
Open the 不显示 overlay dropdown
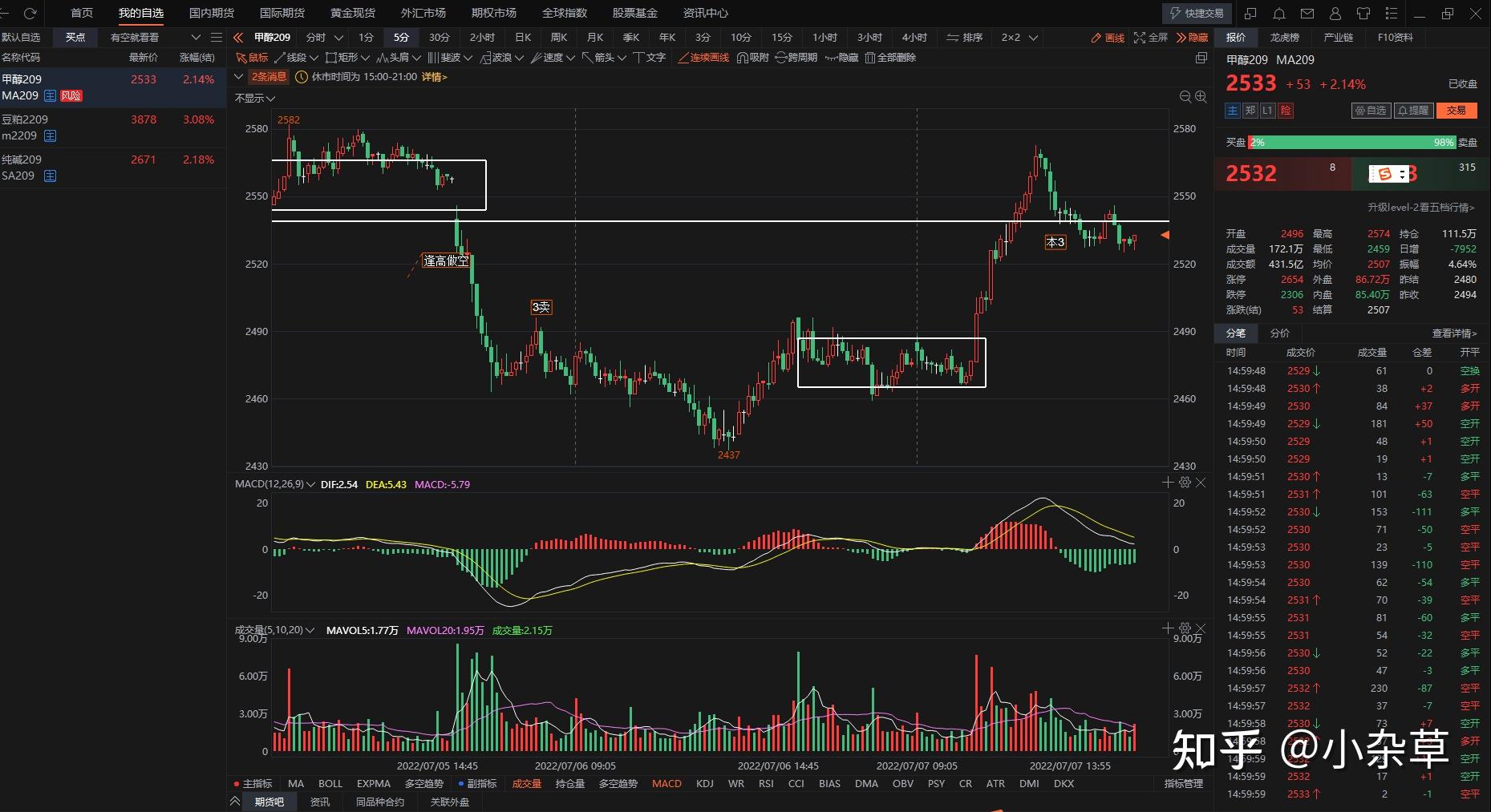point(255,98)
